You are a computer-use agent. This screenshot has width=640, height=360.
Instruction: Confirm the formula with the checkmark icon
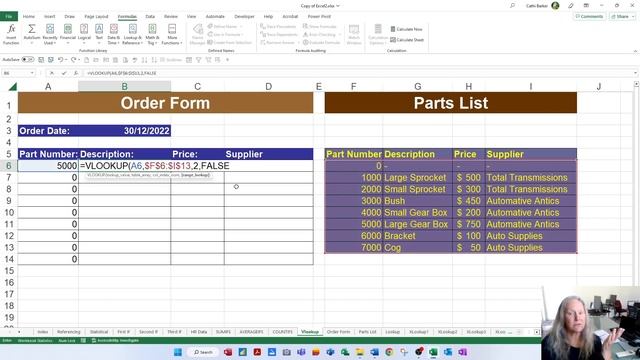pos(64,73)
